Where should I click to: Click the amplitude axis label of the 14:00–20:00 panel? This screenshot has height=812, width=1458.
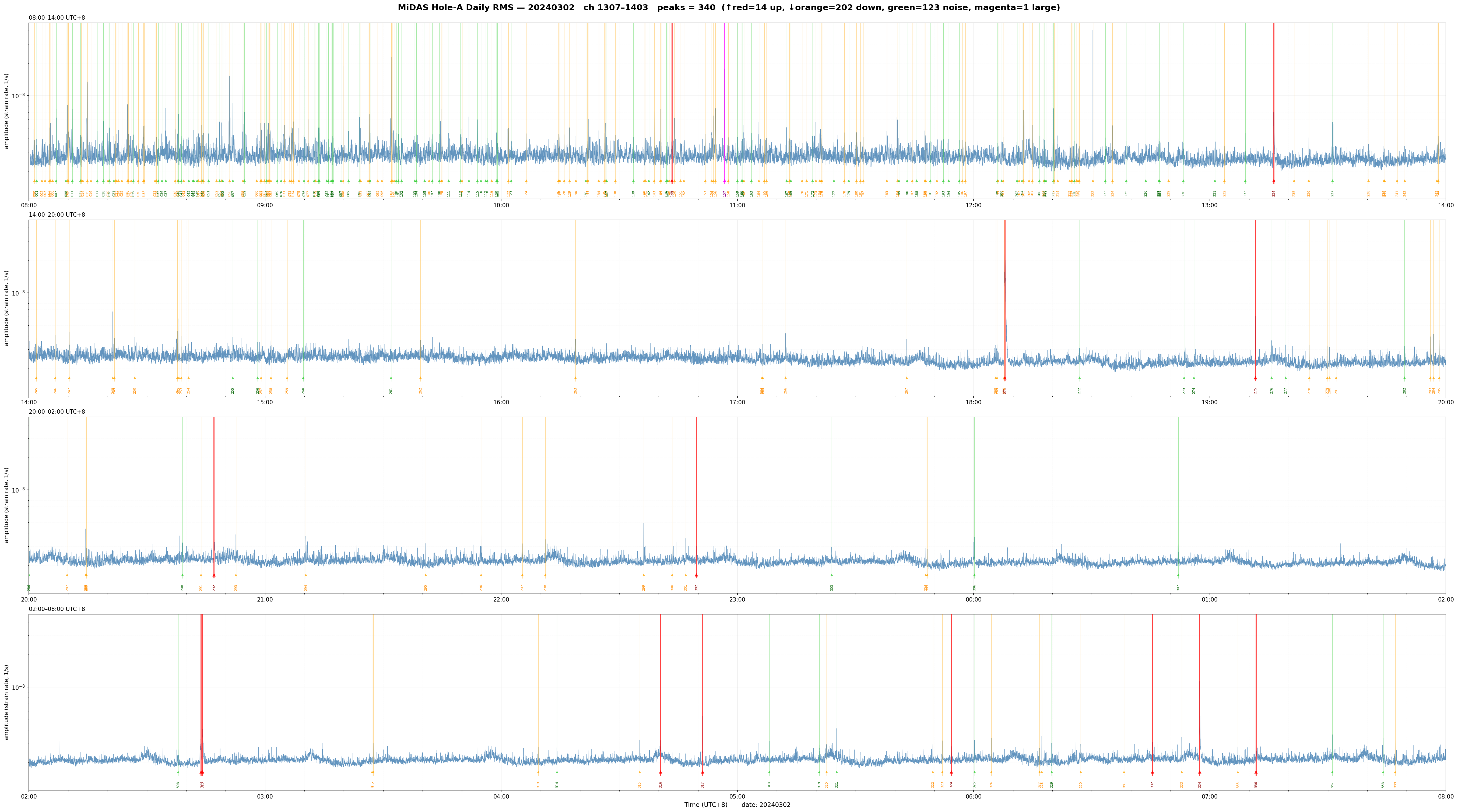(x=7, y=308)
